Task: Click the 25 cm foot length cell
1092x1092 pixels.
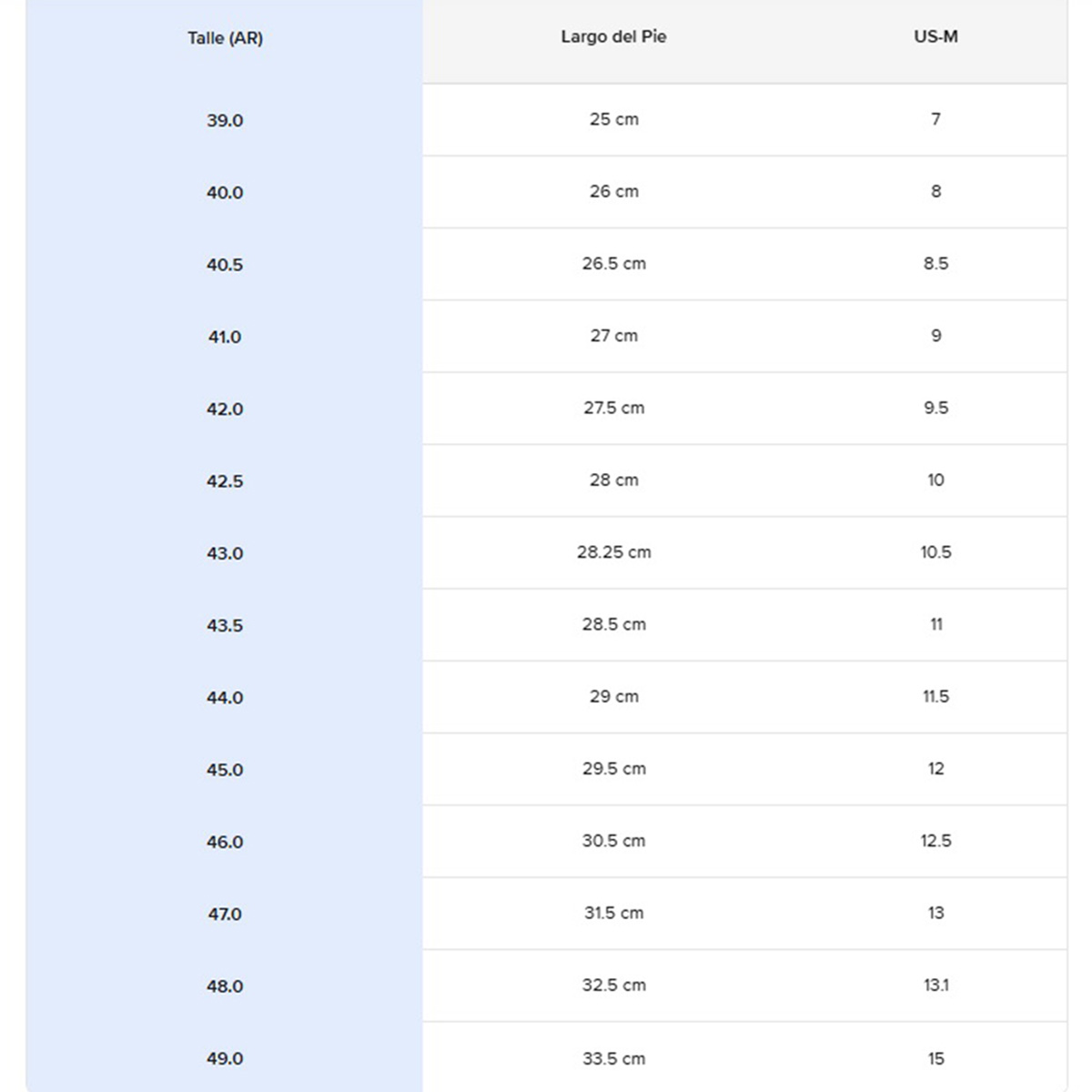Action: [x=613, y=119]
